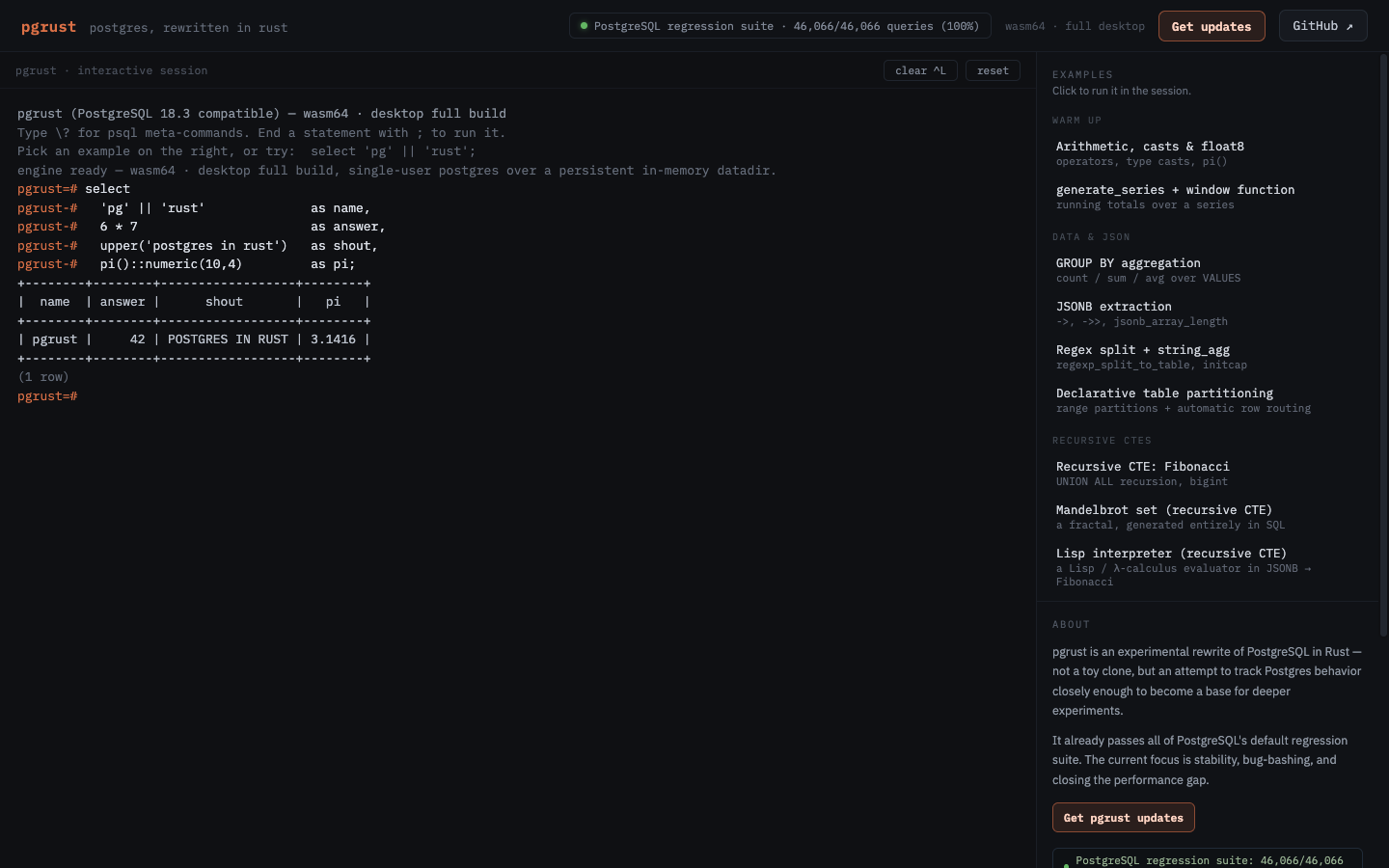Click the pgrust logo in header
The height and width of the screenshot is (868, 1389).
[48, 27]
